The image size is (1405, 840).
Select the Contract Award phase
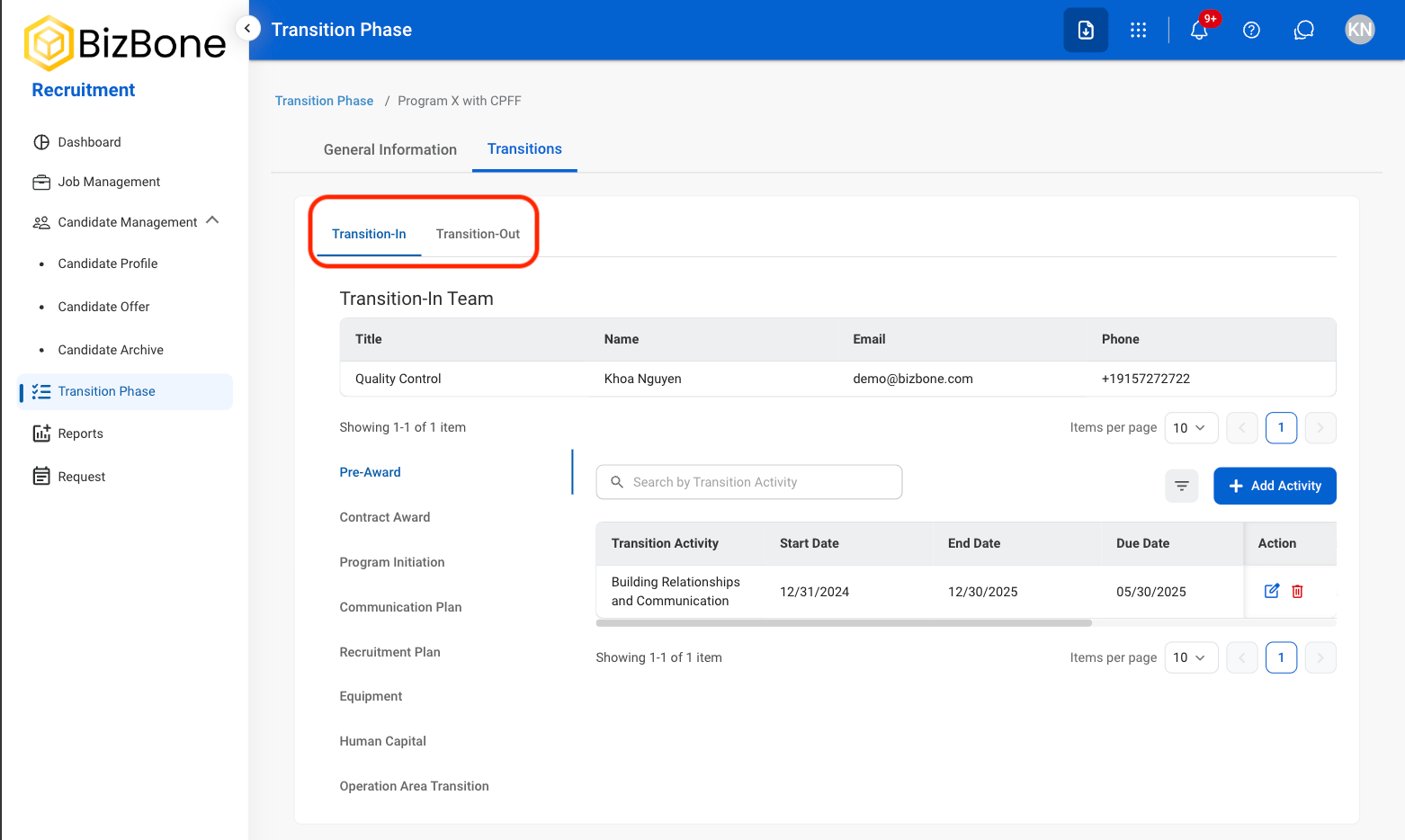pos(385,517)
